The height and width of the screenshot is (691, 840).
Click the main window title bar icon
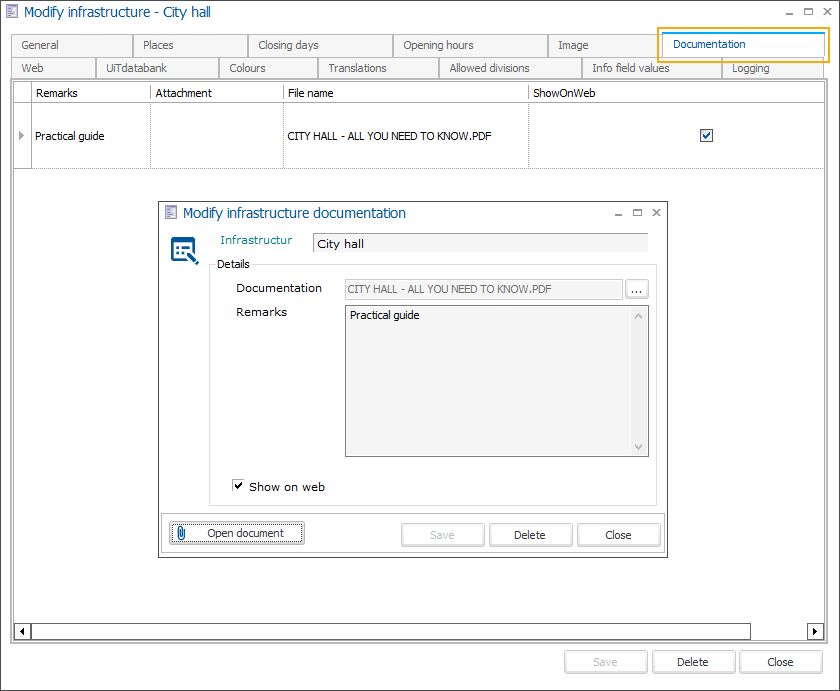click(x=11, y=11)
